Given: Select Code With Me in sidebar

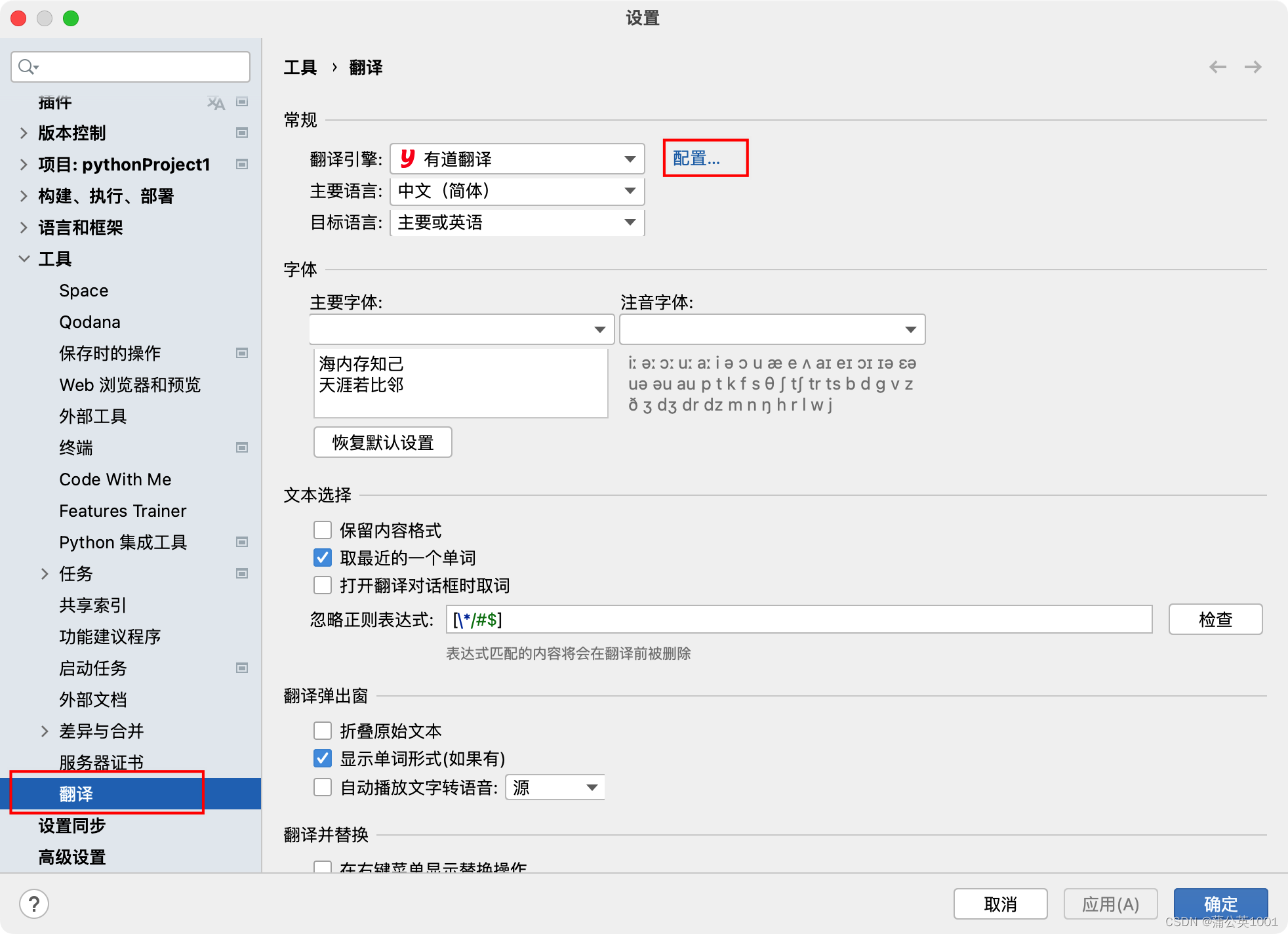Looking at the screenshot, I should point(115,479).
